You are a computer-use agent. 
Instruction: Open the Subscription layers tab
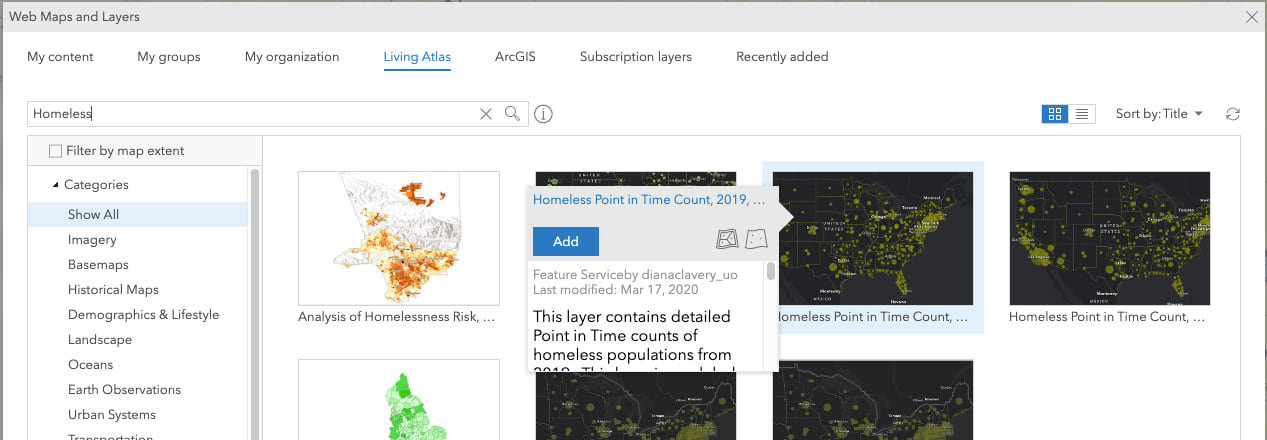(635, 57)
